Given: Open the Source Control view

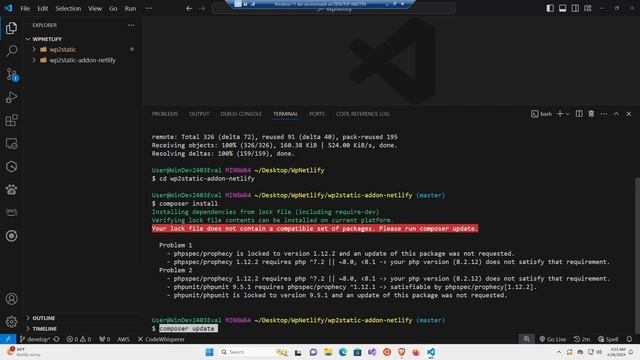Looking at the screenshot, I should pos(11,74).
